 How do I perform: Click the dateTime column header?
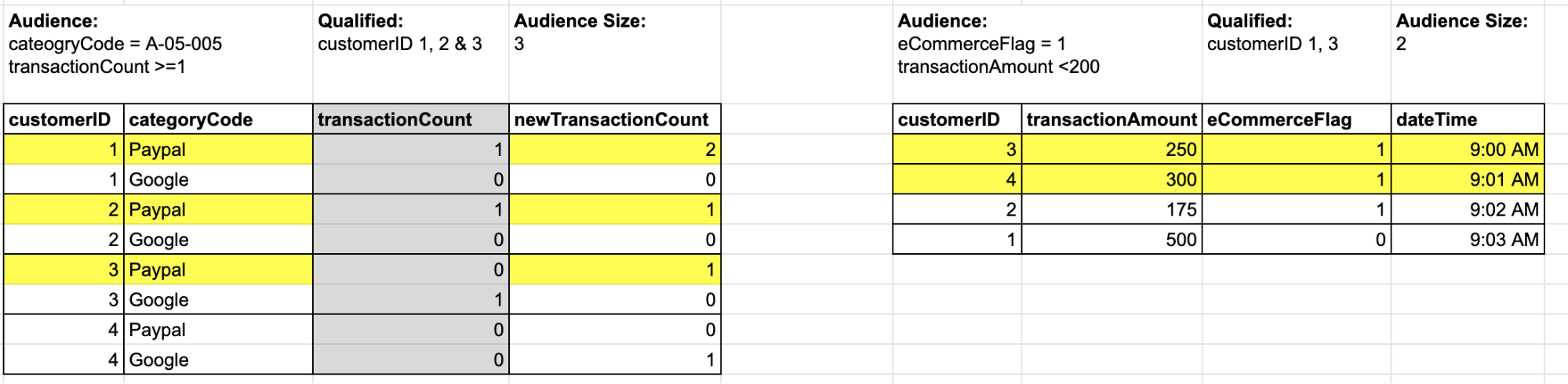(x=1467, y=119)
